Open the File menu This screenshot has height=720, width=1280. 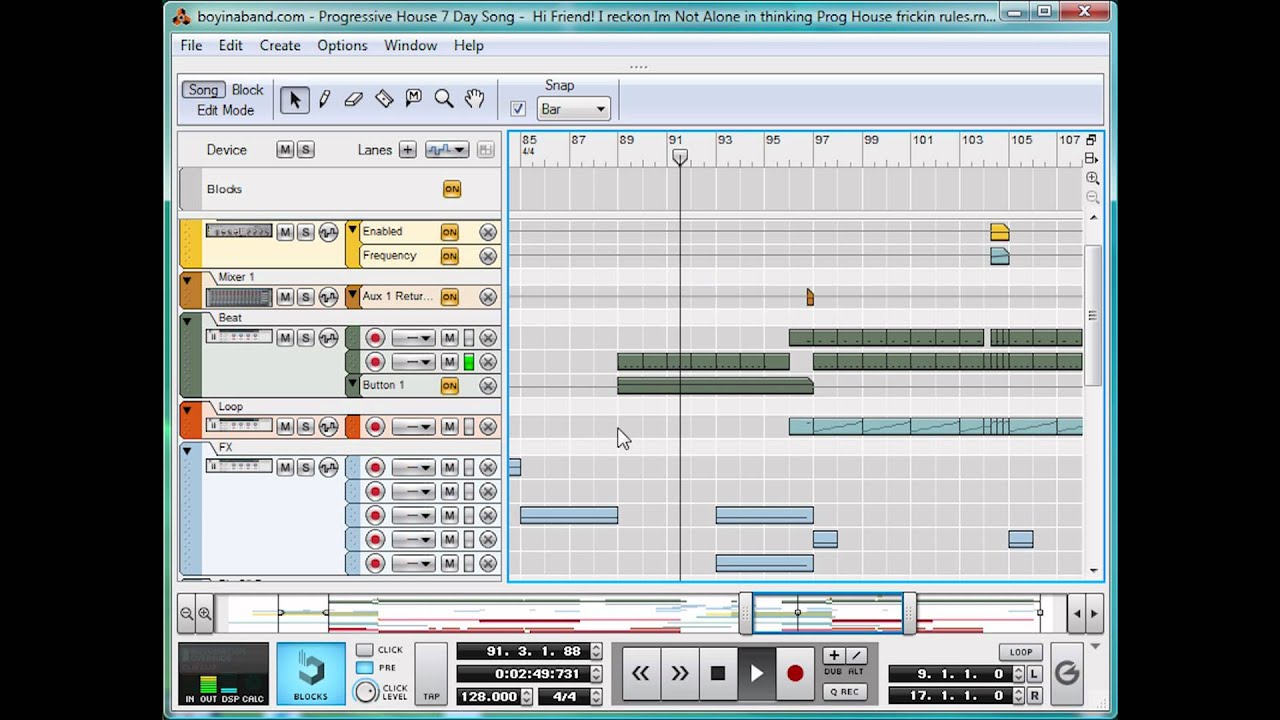(191, 45)
